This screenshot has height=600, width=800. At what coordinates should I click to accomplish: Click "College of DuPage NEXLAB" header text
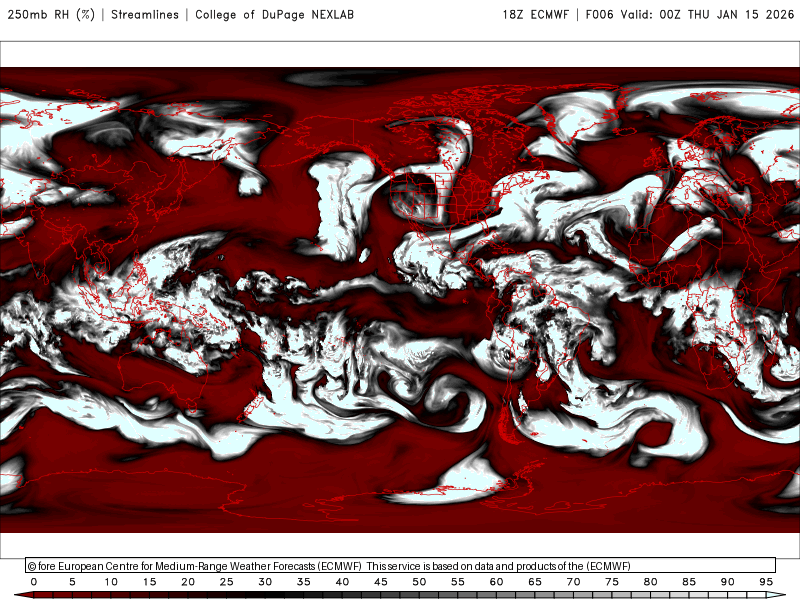274,15
